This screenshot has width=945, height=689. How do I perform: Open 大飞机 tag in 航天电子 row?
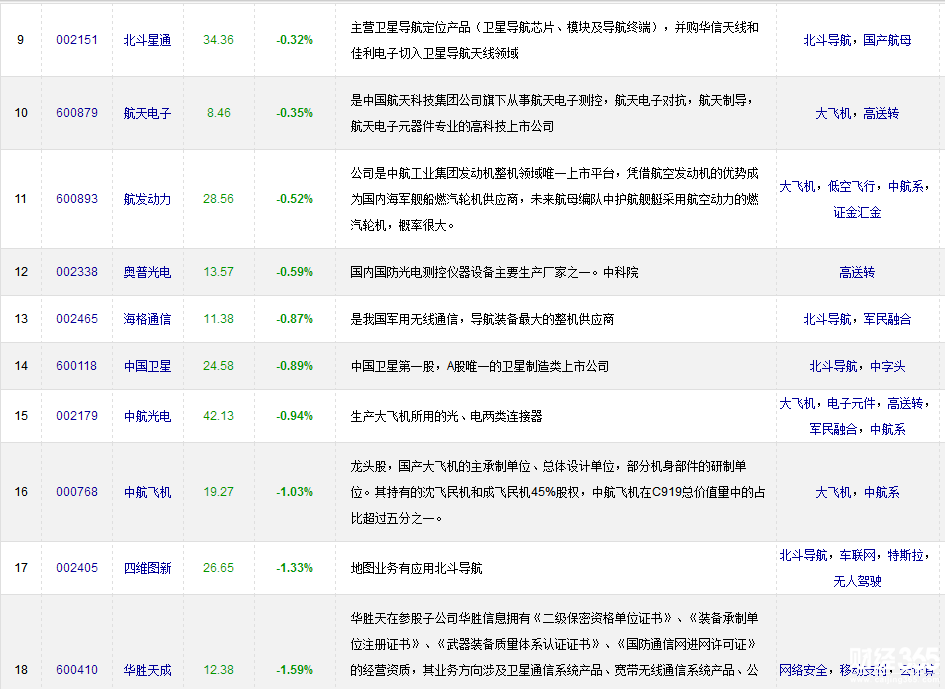pos(833,113)
